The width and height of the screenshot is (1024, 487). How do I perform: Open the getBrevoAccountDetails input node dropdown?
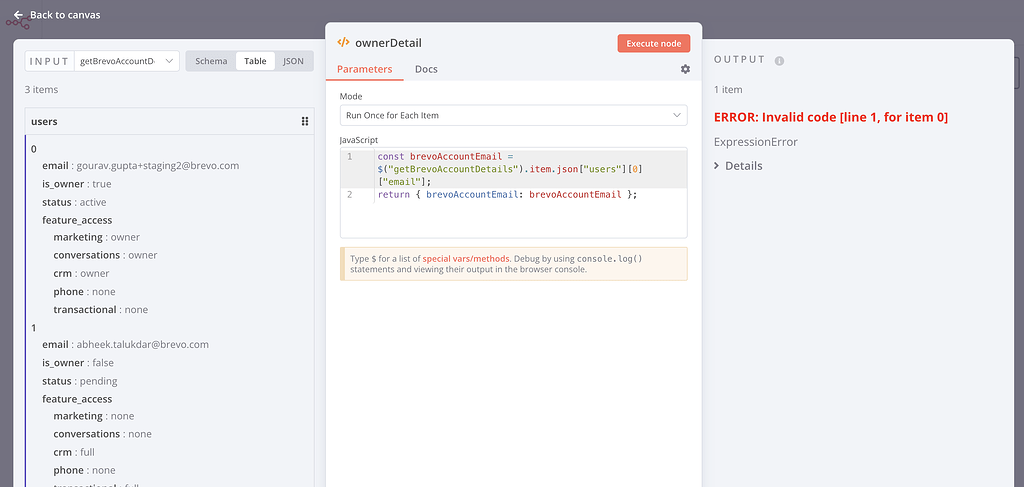127,61
